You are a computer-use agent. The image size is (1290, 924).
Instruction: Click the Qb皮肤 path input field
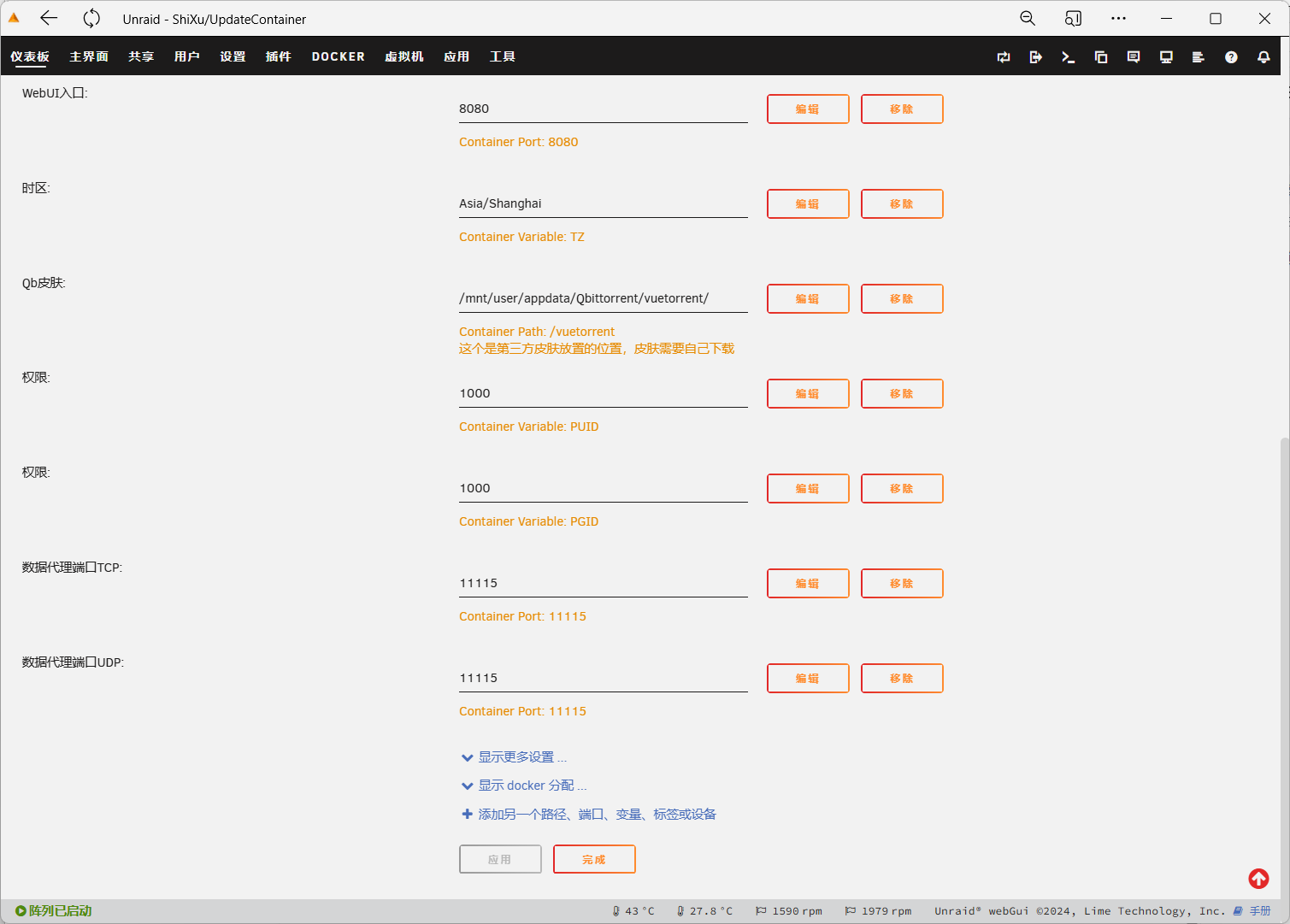(603, 298)
